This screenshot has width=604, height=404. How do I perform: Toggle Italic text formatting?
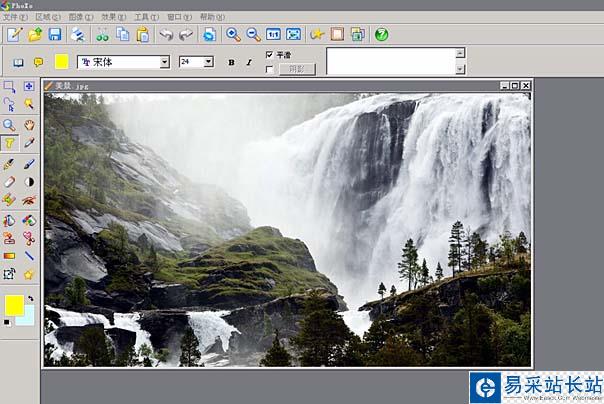click(x=249, y=62)
